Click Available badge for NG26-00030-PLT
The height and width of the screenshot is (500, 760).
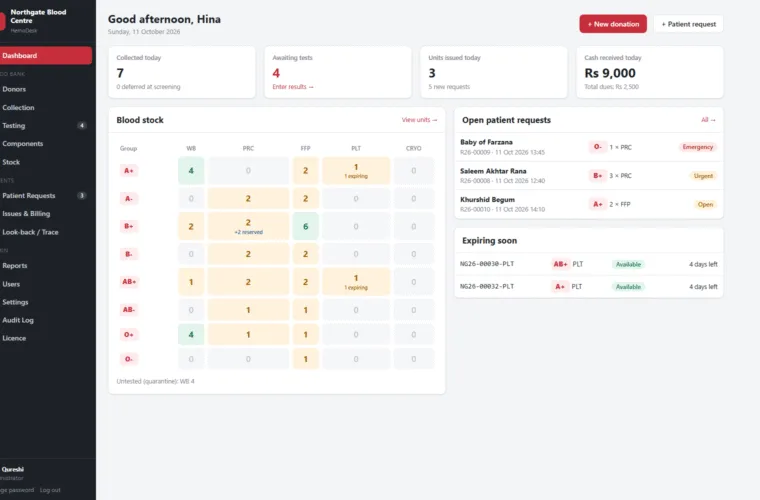coord(628,264)
